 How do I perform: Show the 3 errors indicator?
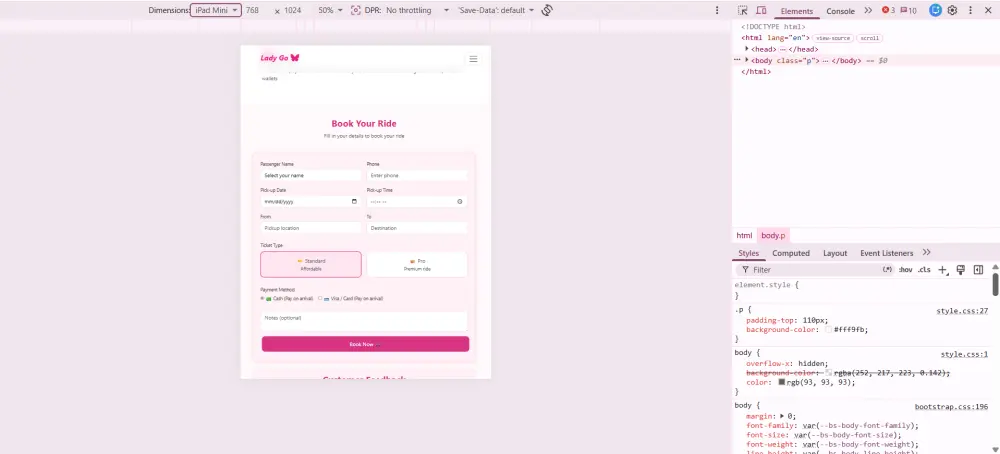click(888, 10)
